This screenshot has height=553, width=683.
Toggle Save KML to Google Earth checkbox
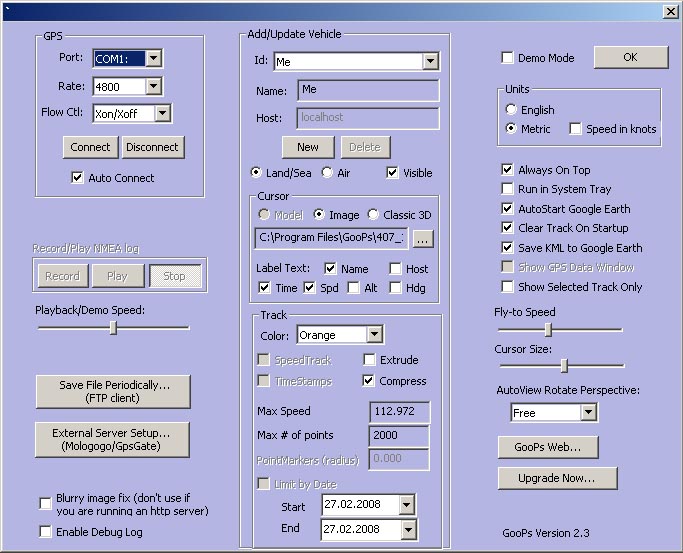[x=507, y=247]
